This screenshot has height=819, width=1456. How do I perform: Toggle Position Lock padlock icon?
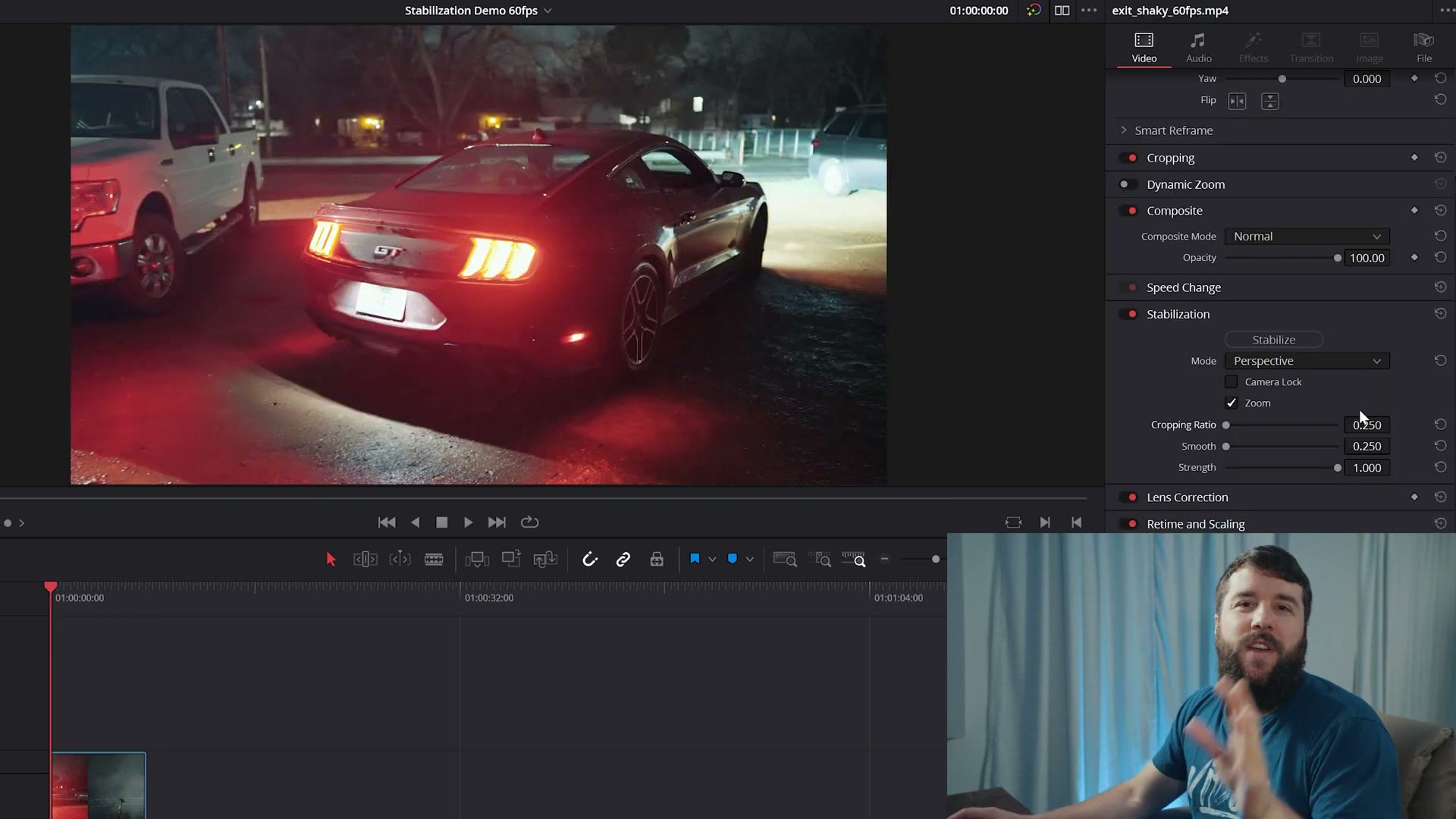pyautogui.click(x=657, y=560)
